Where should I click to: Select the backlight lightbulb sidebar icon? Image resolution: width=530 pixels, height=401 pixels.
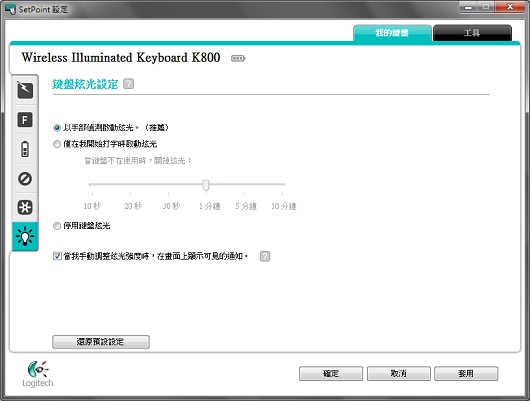coord(25,236)
